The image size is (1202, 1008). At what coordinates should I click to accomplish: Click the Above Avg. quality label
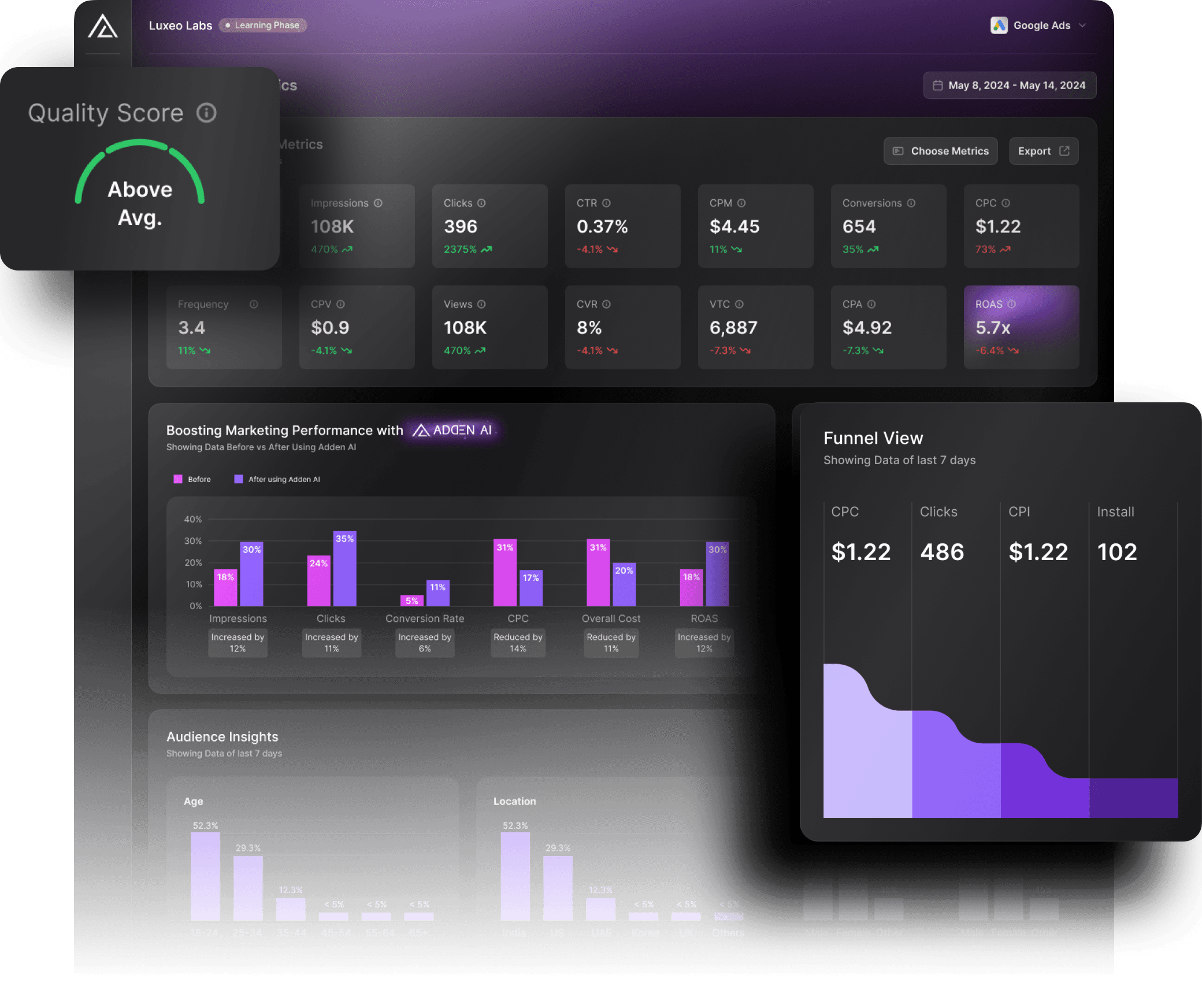[140, 203]
